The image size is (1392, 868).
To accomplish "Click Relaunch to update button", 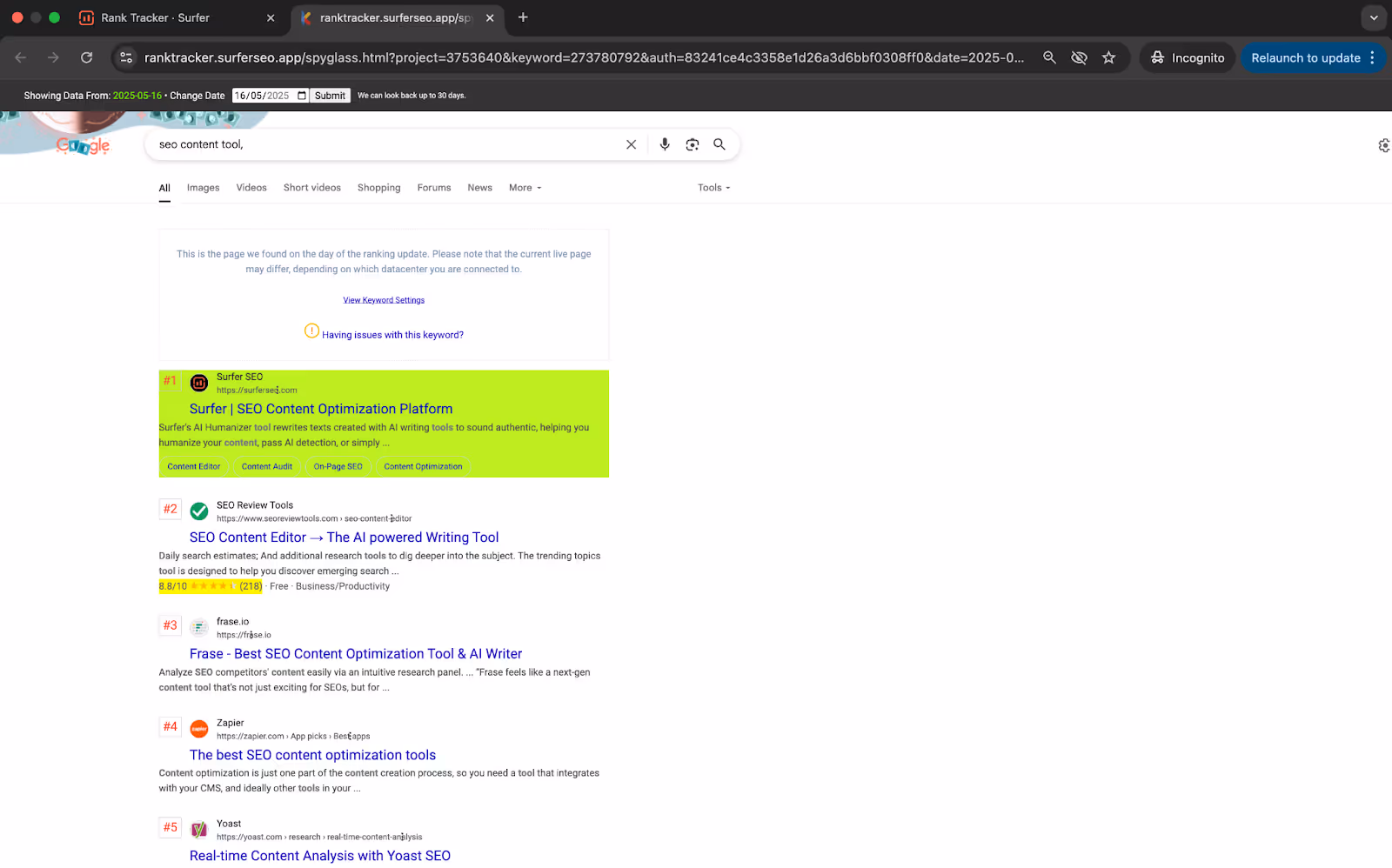I will 1305,57.
